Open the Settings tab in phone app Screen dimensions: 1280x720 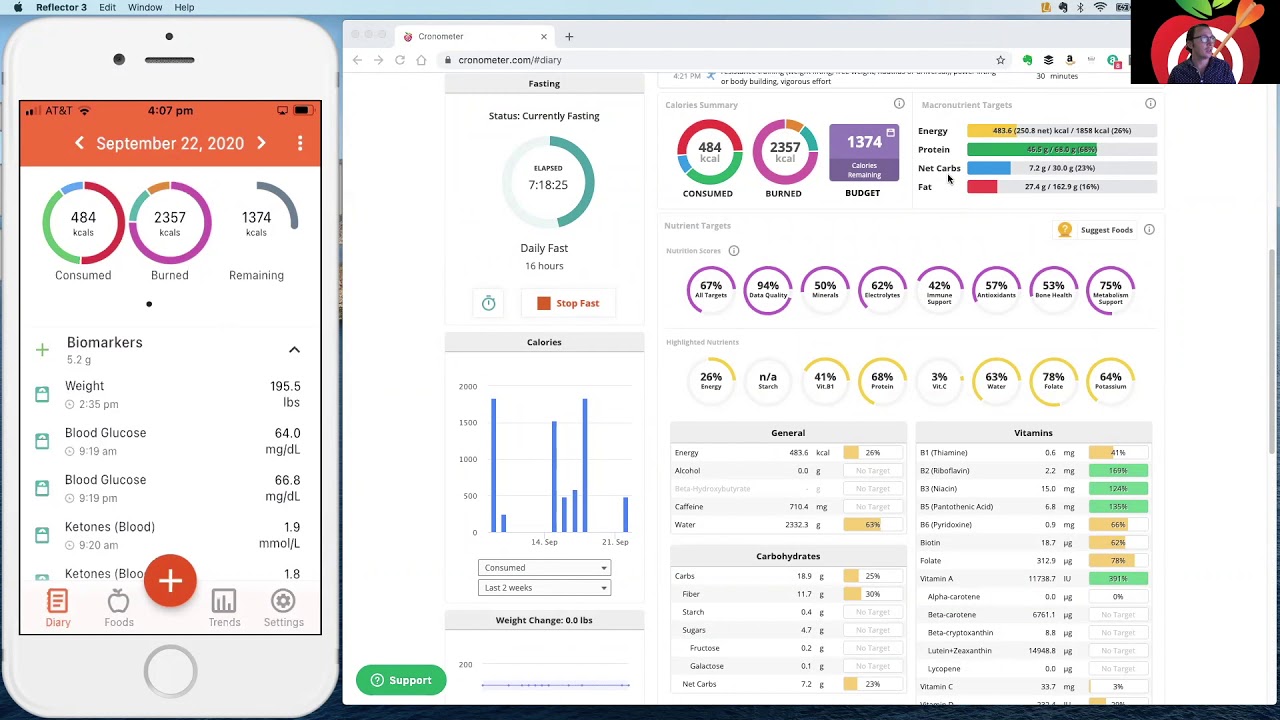284,608
